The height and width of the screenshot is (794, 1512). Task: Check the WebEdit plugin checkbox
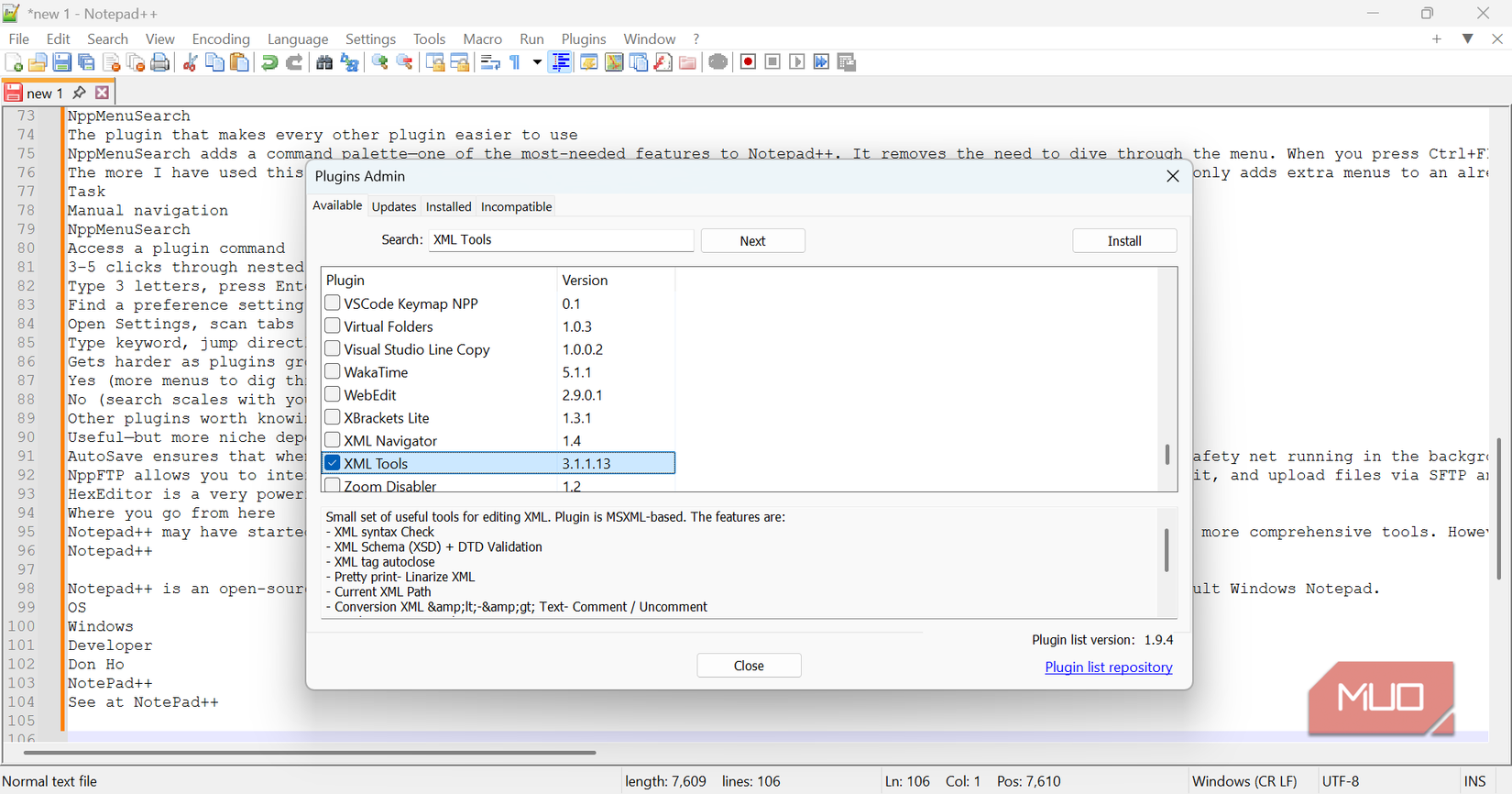pyautogui.click(x=333, y=394)
